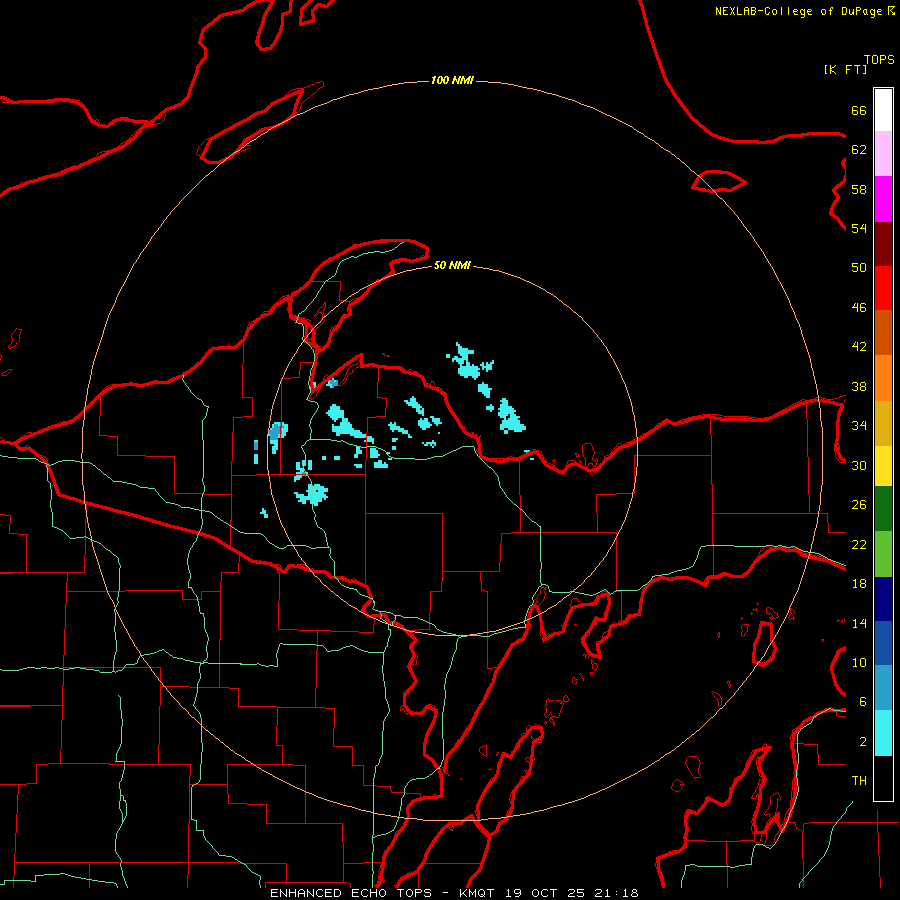Click the 2 legend value

coord(863,742)
